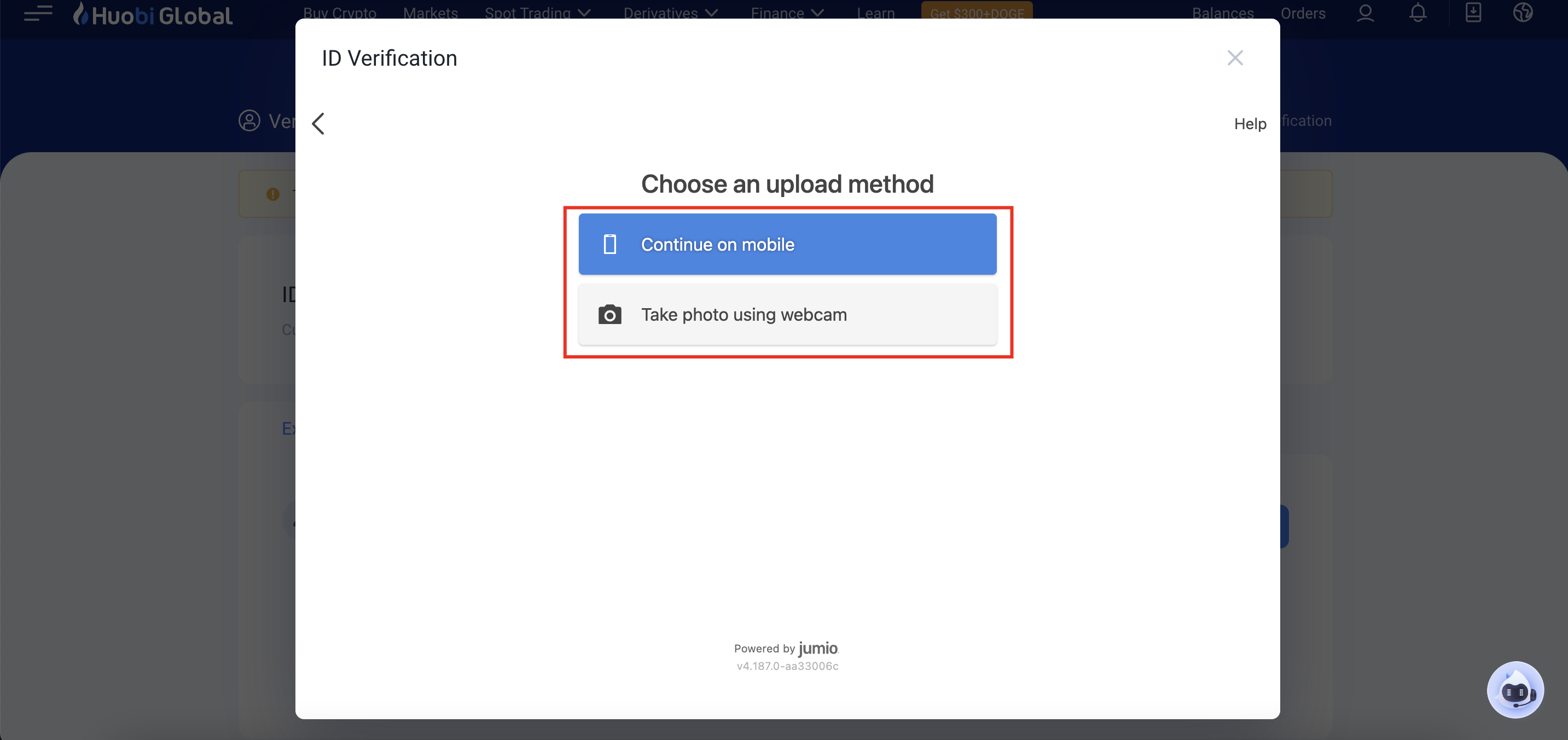Open the Buy Crypto menu
This screenshot has height=740, width=1568.
click(340, 13)
